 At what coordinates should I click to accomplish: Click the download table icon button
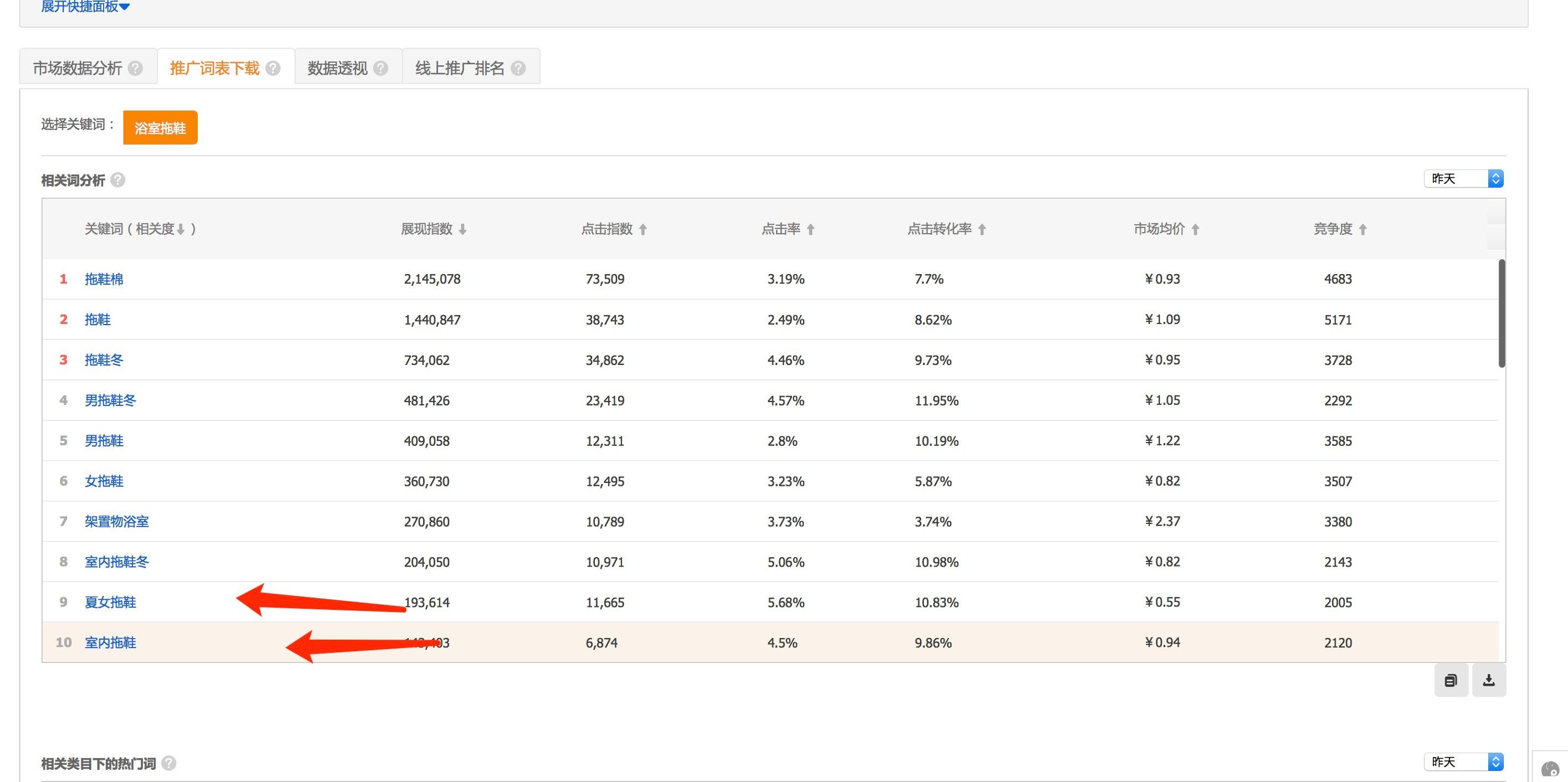click(1489, 680)
